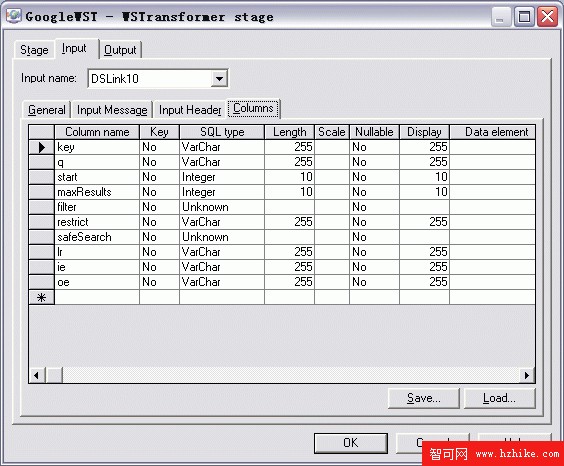Screen dimensions: 564x466
Task: Select the 'lr' column name cell
Action: coord(97,252)
